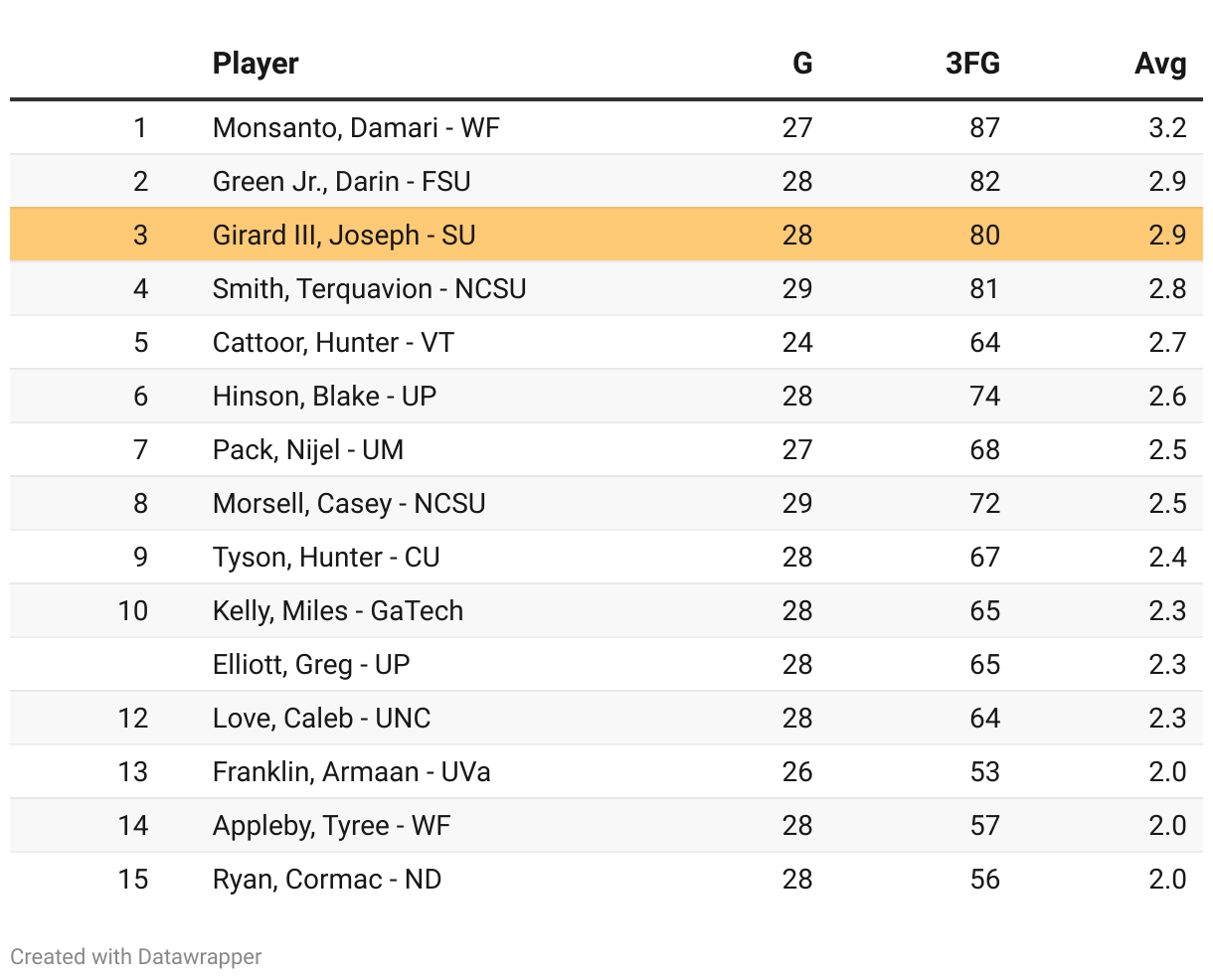Screen dimensions: 1213x980
Task: Click the G column header
Action: pyautogui.click(x=801, y=64)
